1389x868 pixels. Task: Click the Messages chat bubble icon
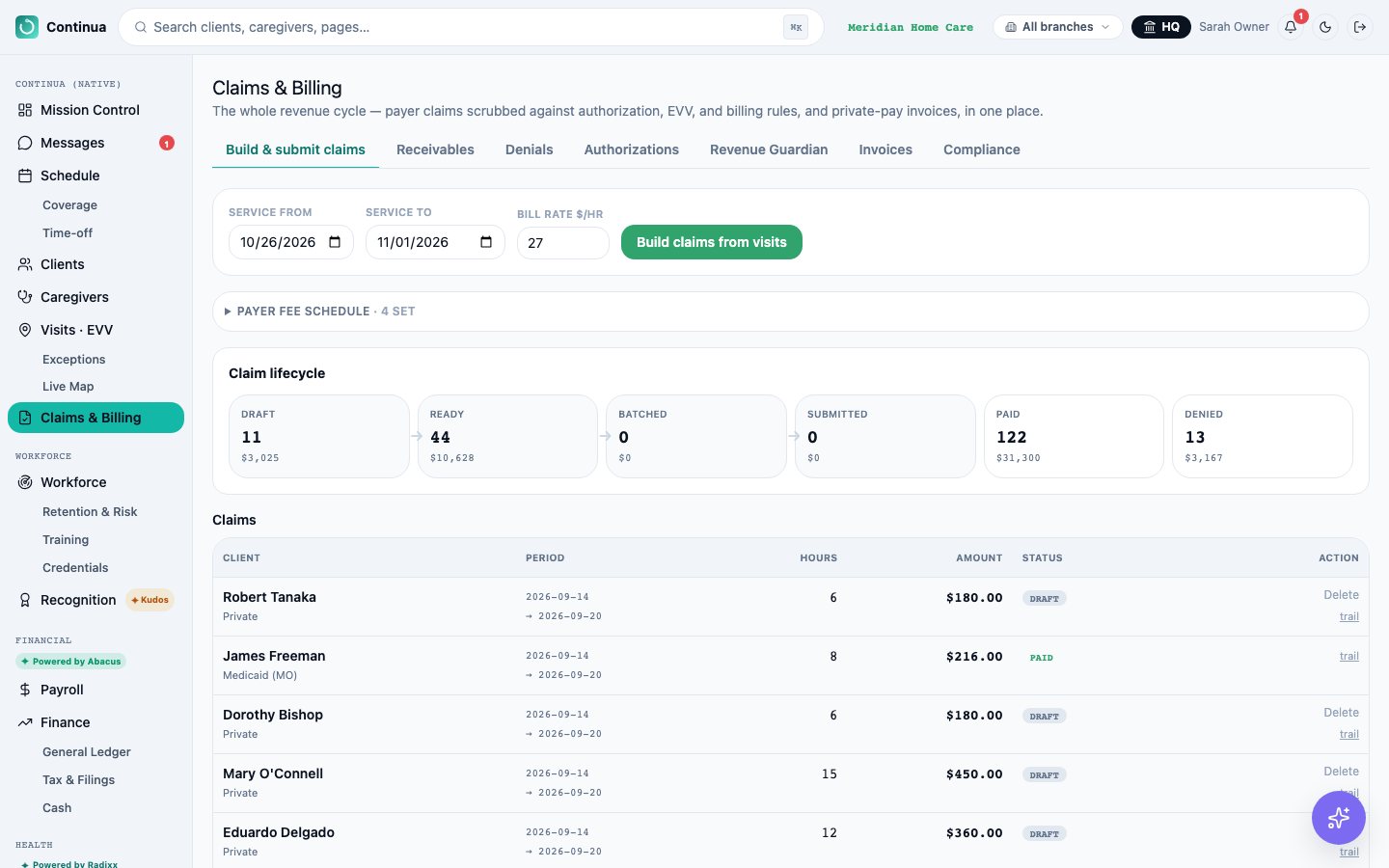pos(25,143)
